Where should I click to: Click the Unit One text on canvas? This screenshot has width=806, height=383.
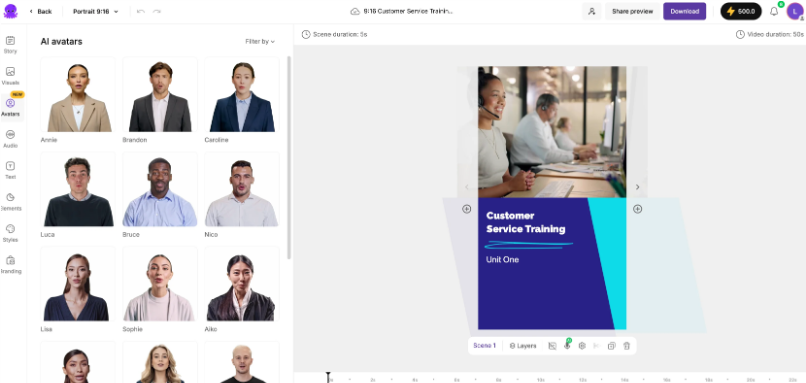502,260
